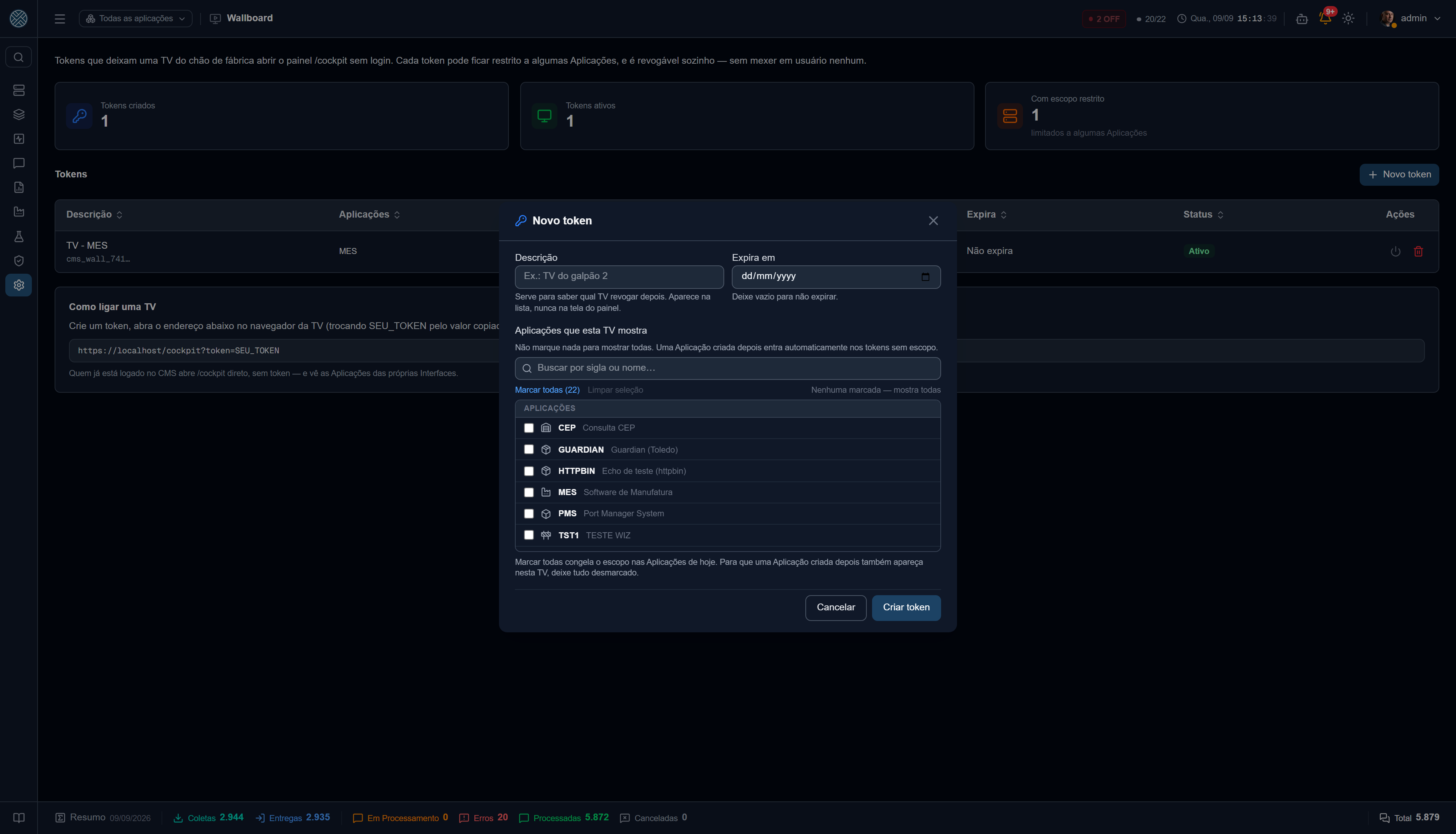Click the 2 OFF status badge

coord(1104,19)
